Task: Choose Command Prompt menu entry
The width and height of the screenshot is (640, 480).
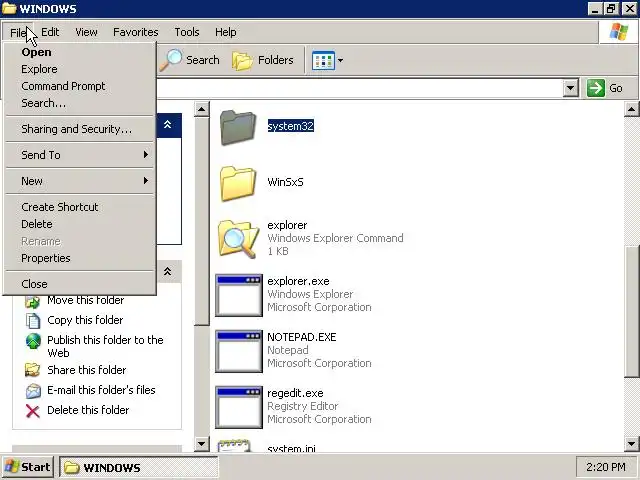Action: click(80, 86)
